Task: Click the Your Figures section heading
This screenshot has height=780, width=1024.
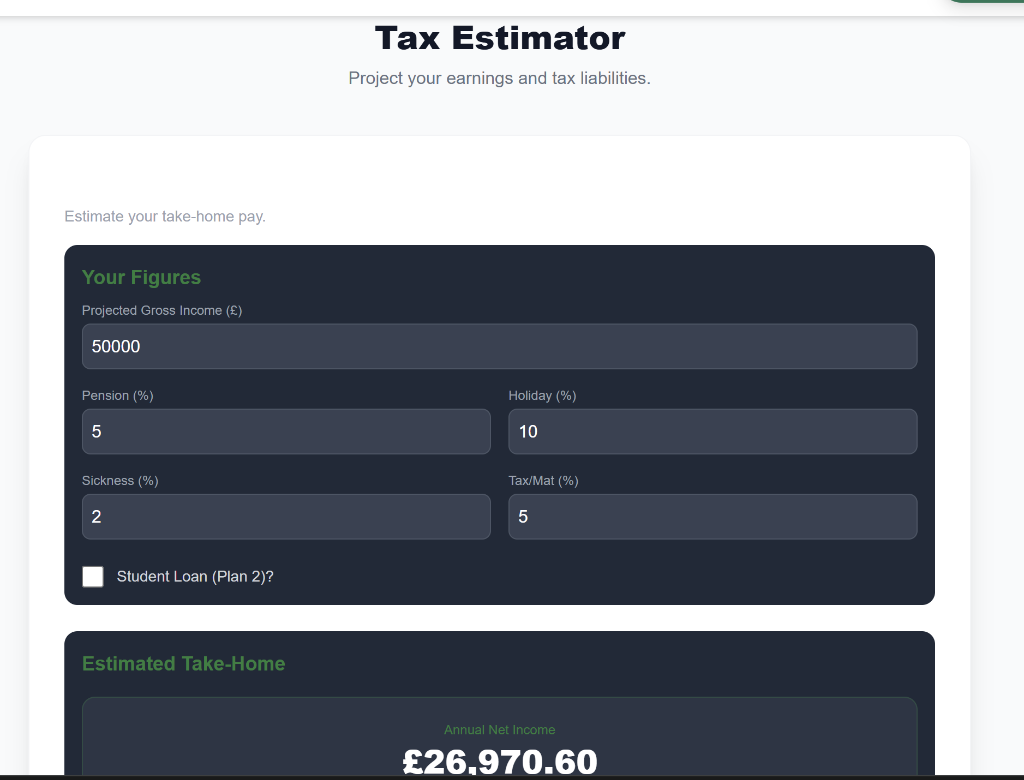Action: click(141, 277)
